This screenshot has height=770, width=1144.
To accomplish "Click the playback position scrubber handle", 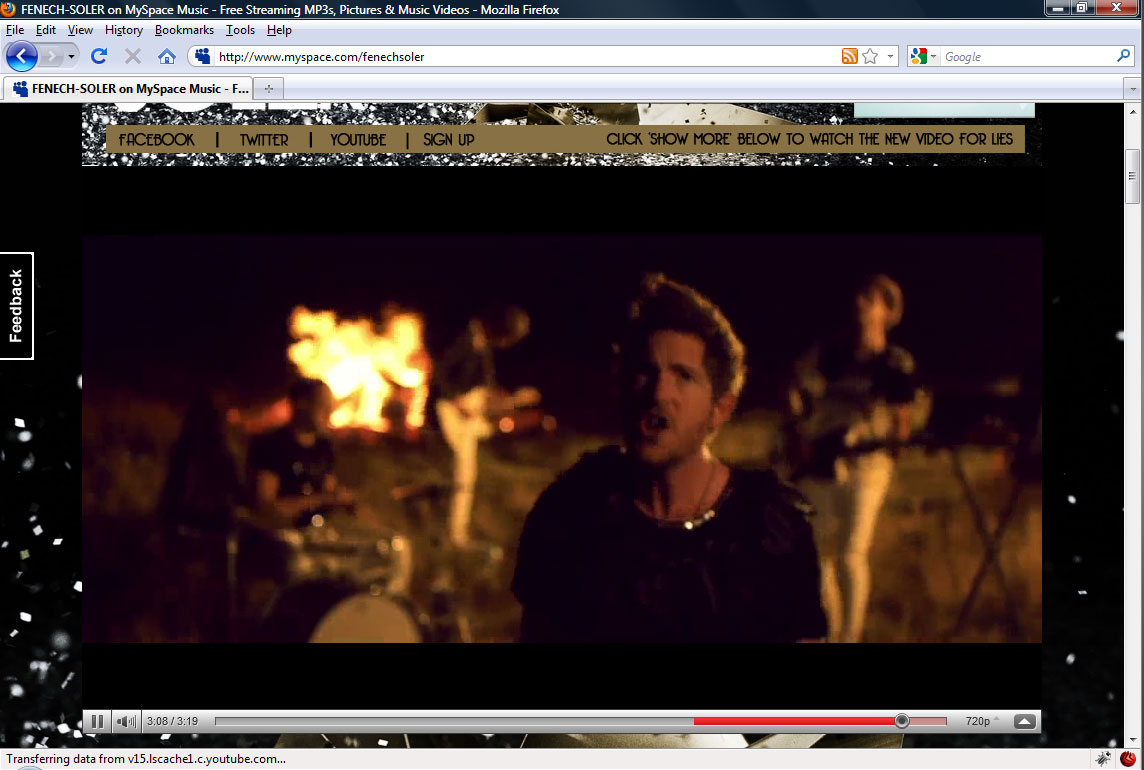I will [902, 721].
